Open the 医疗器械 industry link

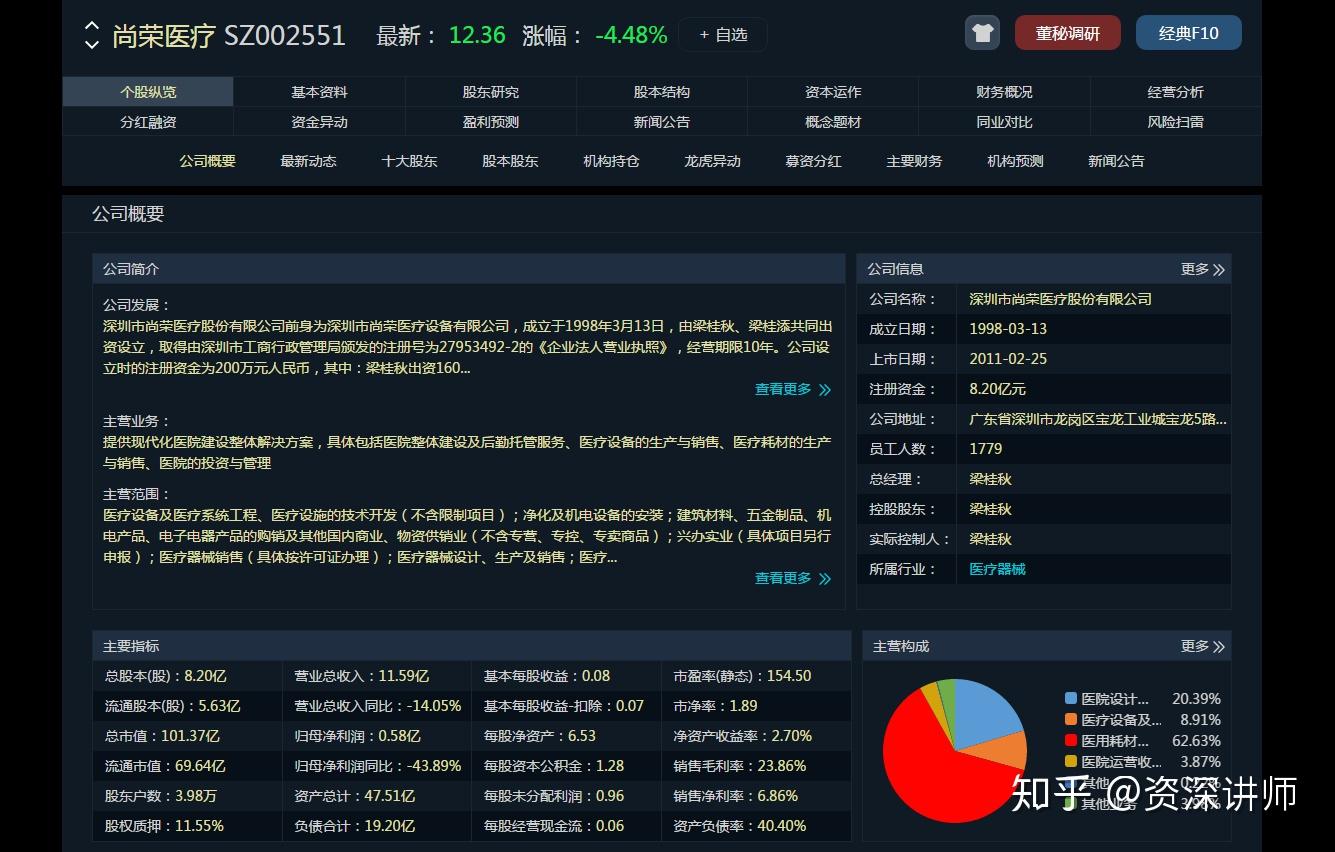[997, 569]
